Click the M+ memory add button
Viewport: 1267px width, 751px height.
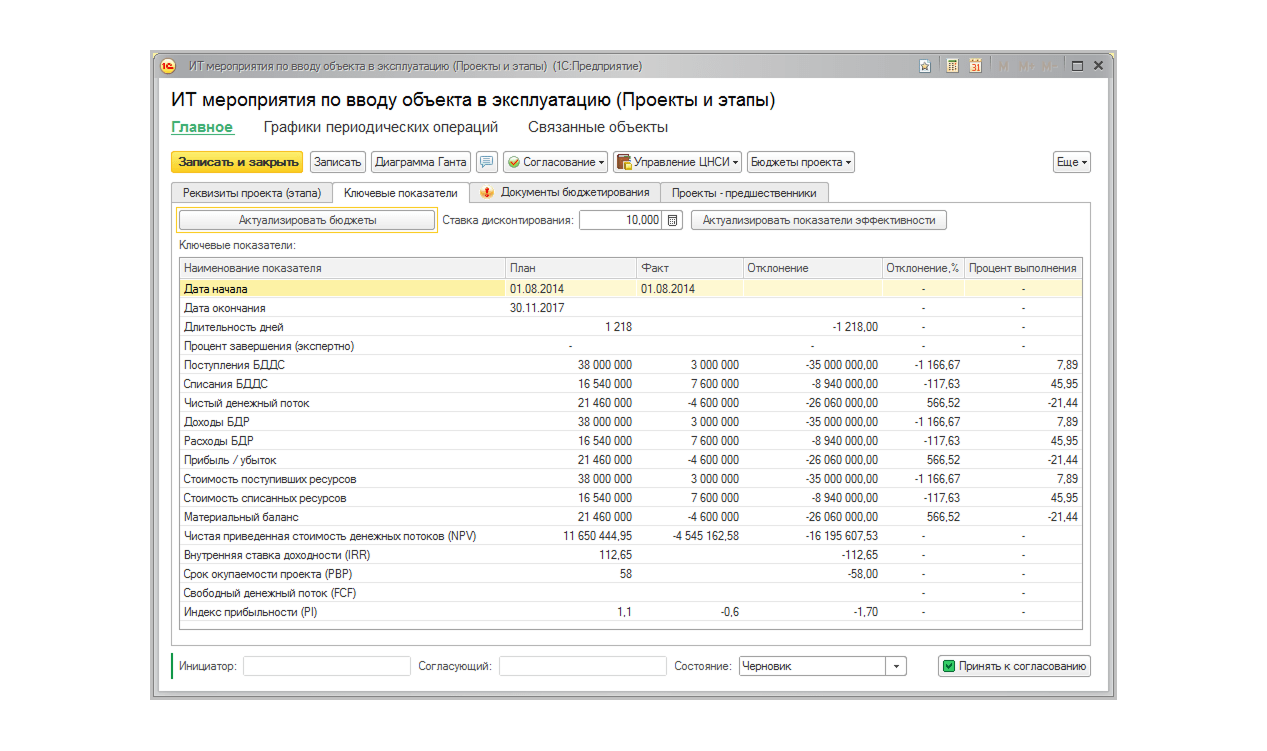tap(1026, 66)
